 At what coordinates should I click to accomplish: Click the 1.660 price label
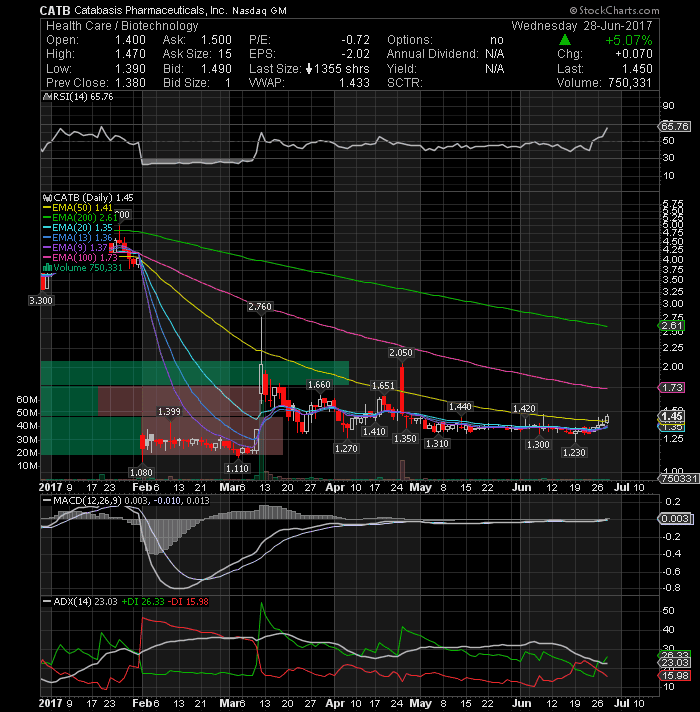pyautogui.click(x=319, y=385)
